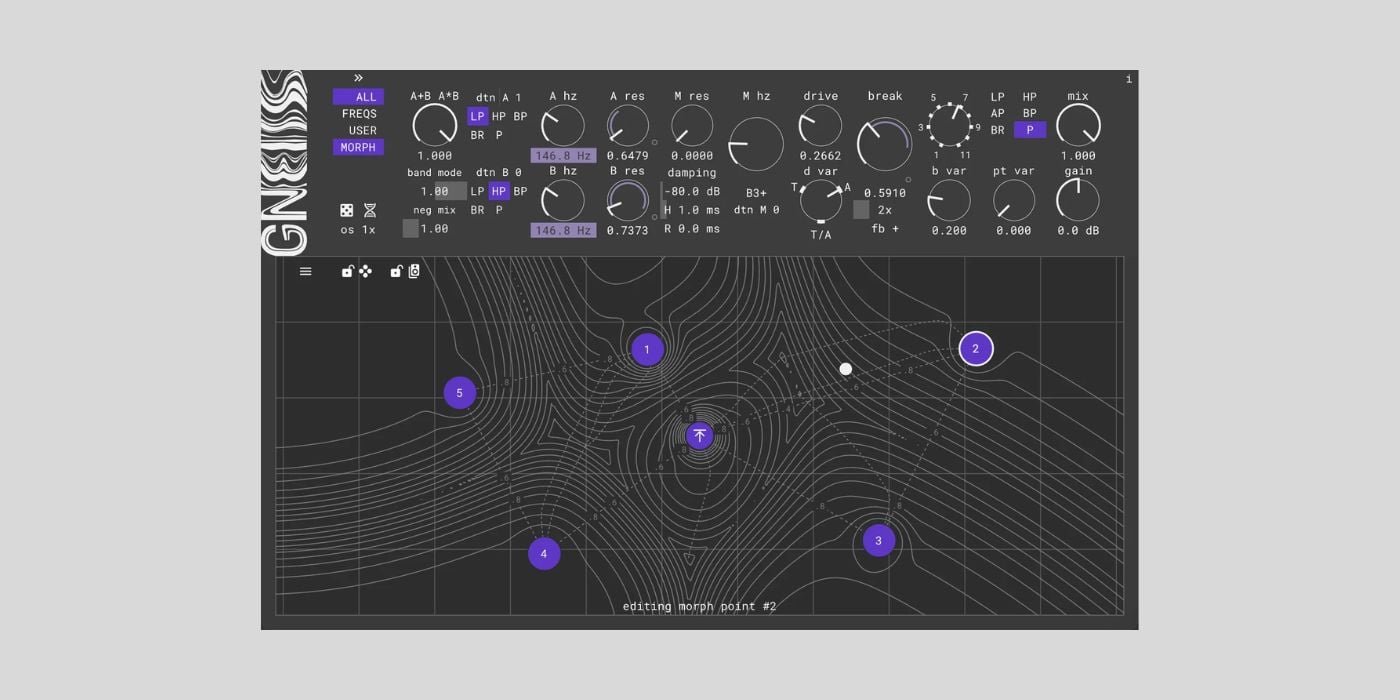Set filter A type to BP
Image resolution: width=1400 pixels, height=700 pixels.
520,116
